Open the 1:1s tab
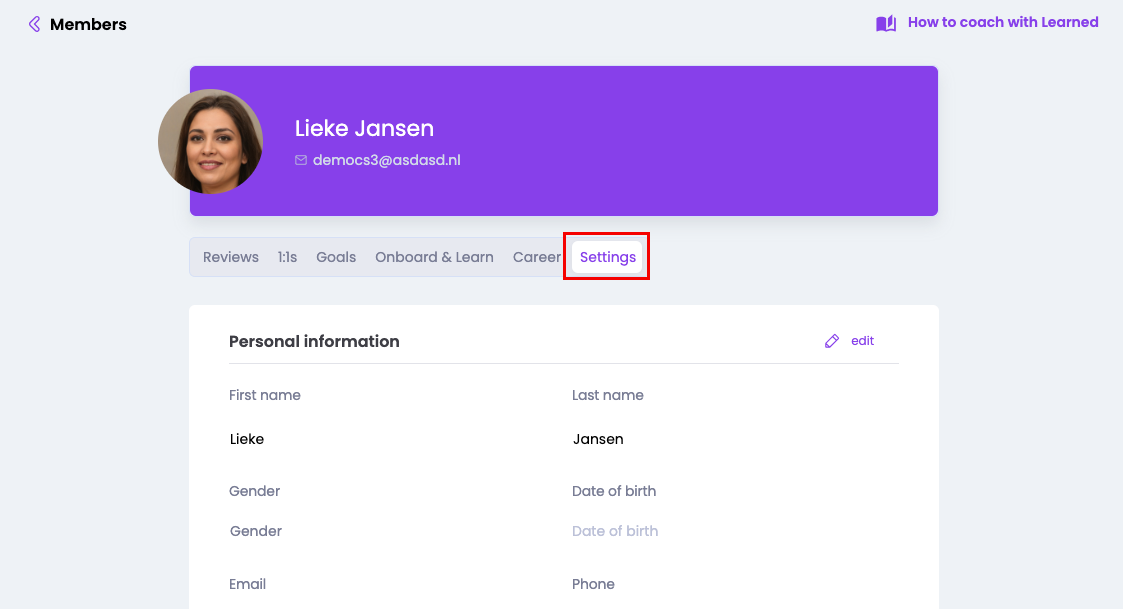The width and height of the screenshot is (1123, 609). (x=287, y=257)
